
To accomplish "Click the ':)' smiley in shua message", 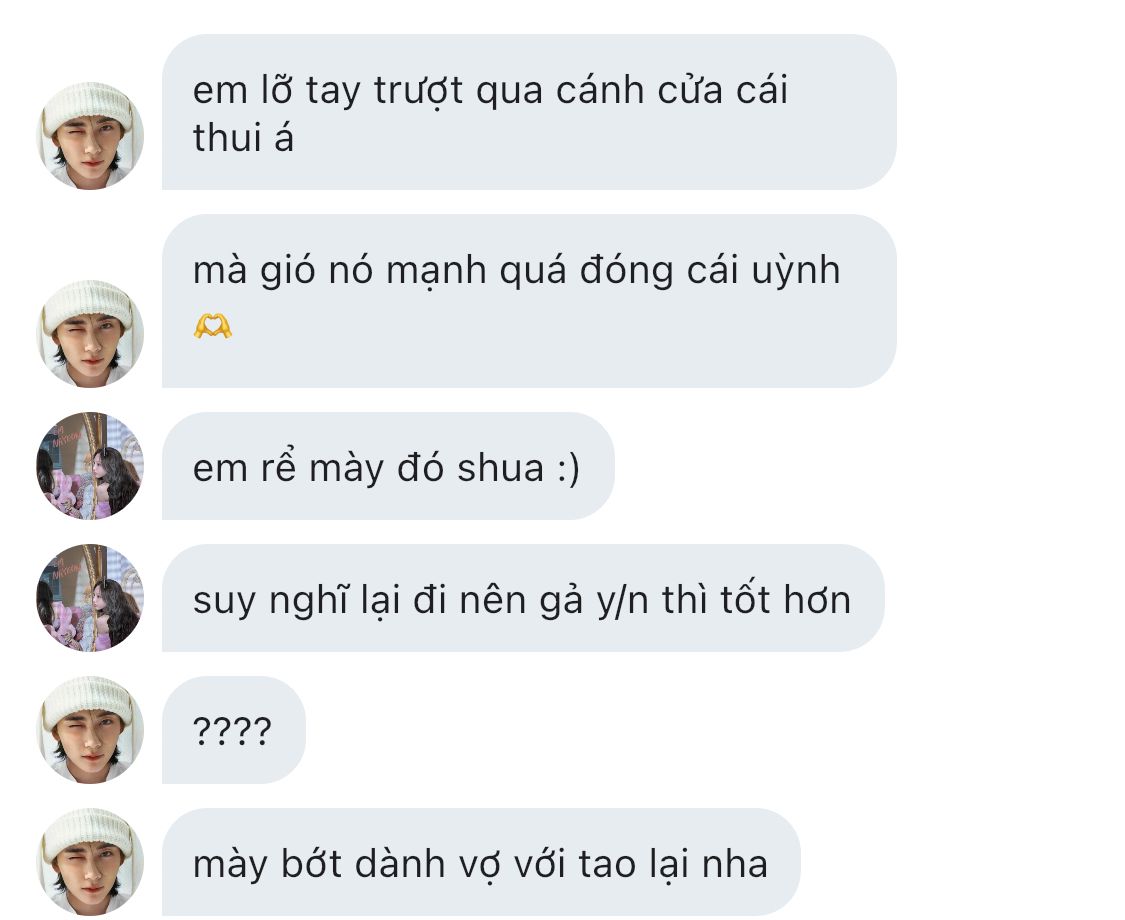I will 568,469.
